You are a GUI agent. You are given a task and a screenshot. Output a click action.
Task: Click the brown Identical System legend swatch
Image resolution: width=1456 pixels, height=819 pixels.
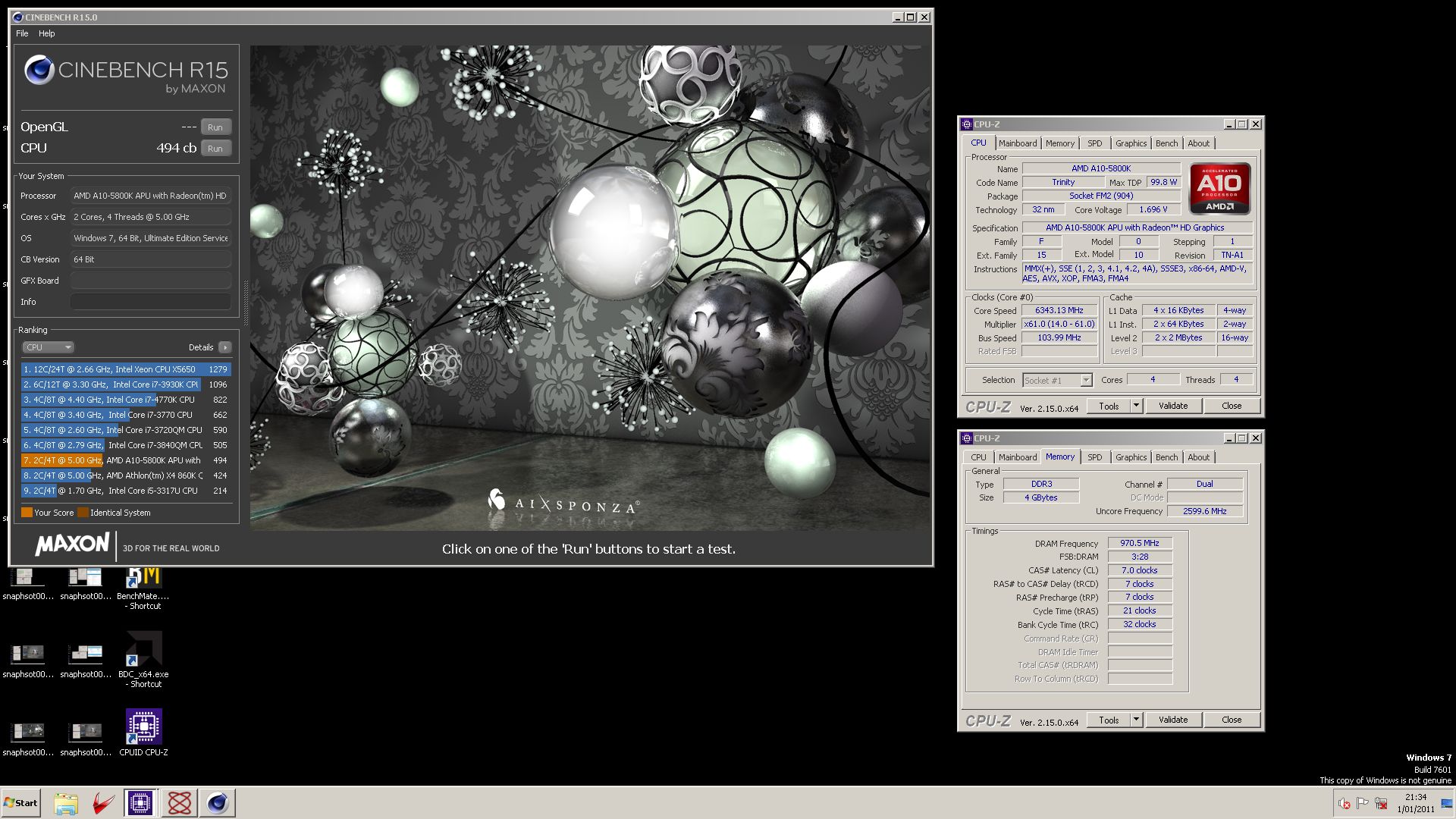tap(83, 513)
